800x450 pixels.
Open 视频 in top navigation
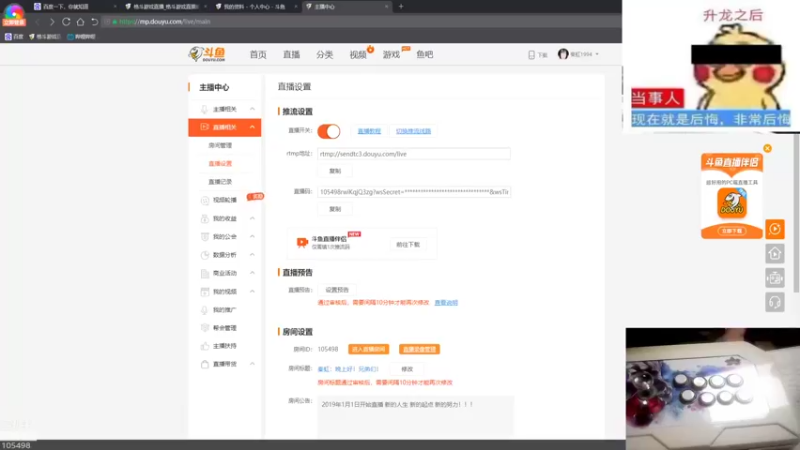pyautogui.click(x=358, y=55)
